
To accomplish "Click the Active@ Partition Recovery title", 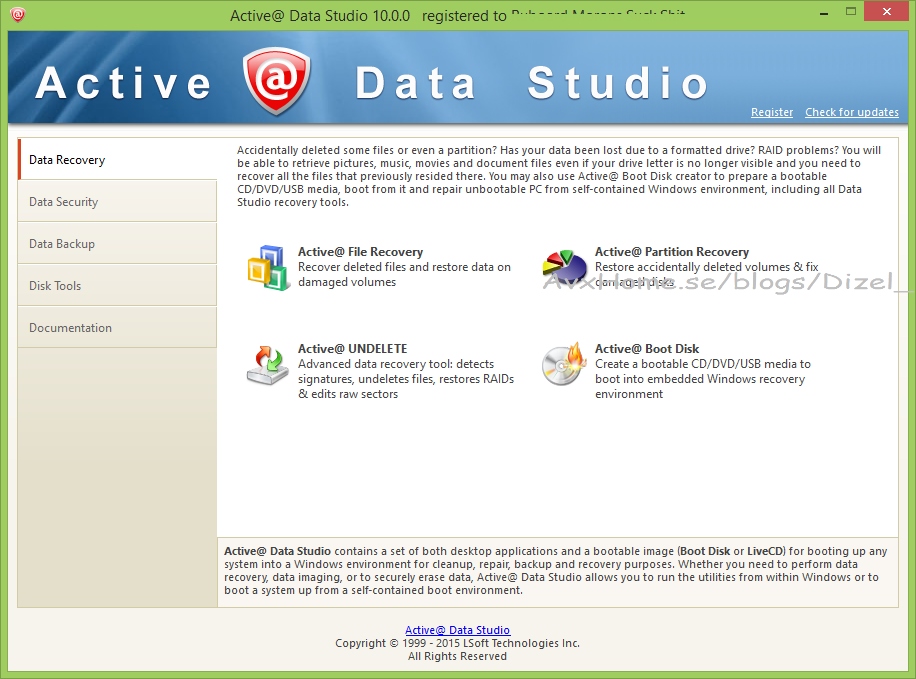I will click(x=672, y=252).
